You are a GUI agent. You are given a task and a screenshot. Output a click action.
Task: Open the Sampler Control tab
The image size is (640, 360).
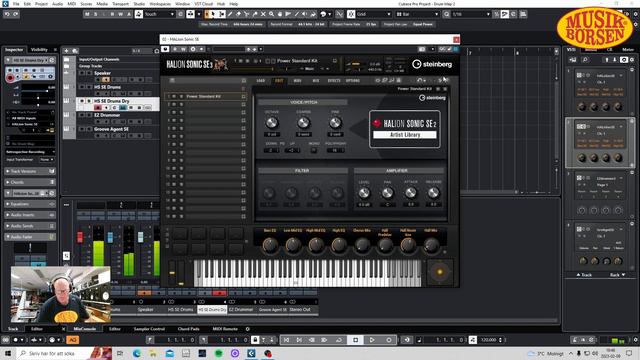pos(149,329)
